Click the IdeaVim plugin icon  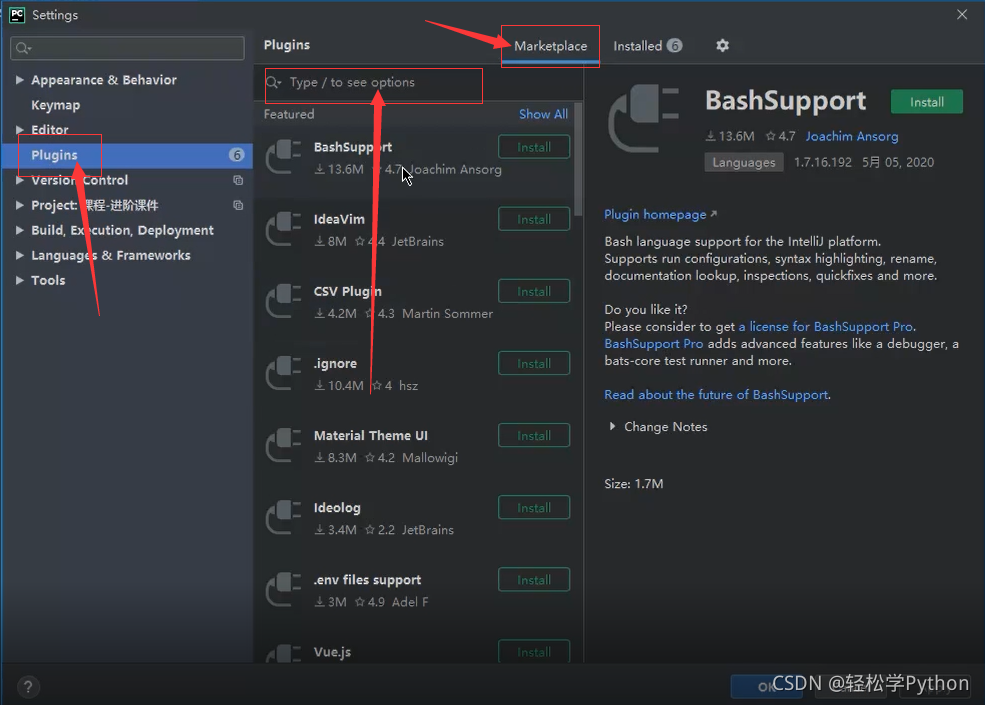[284, 229]
